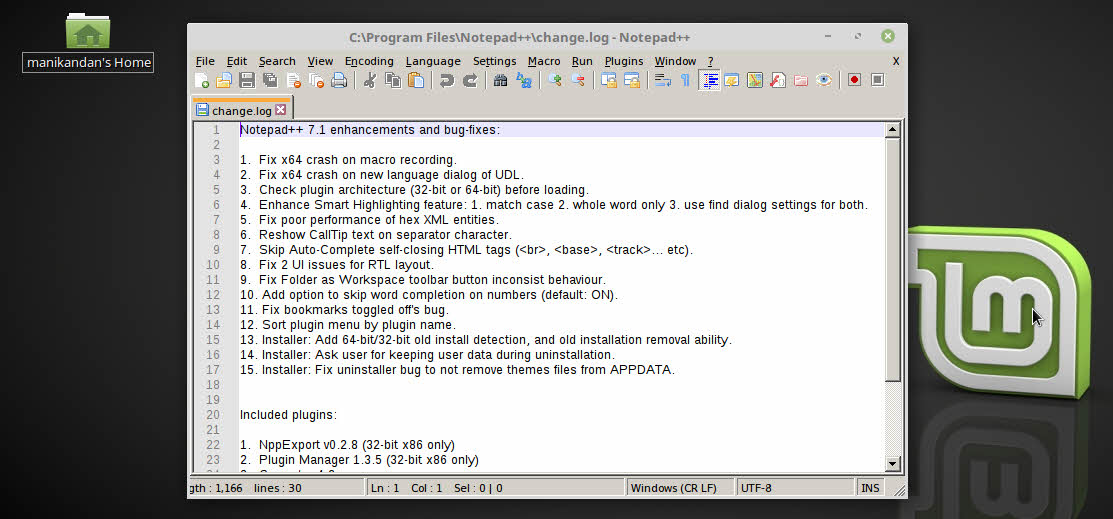The width and height of the screenshot is (1113, 519).
Task: Create a new document with the New toolbar icon
Action: [202, 80]
